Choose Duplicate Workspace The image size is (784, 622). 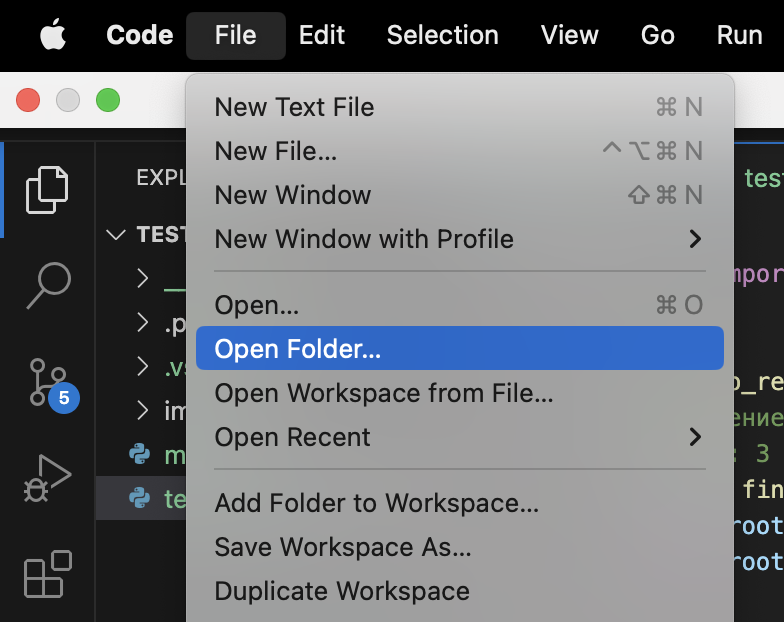pyautogui.click(x=460, y=591)
